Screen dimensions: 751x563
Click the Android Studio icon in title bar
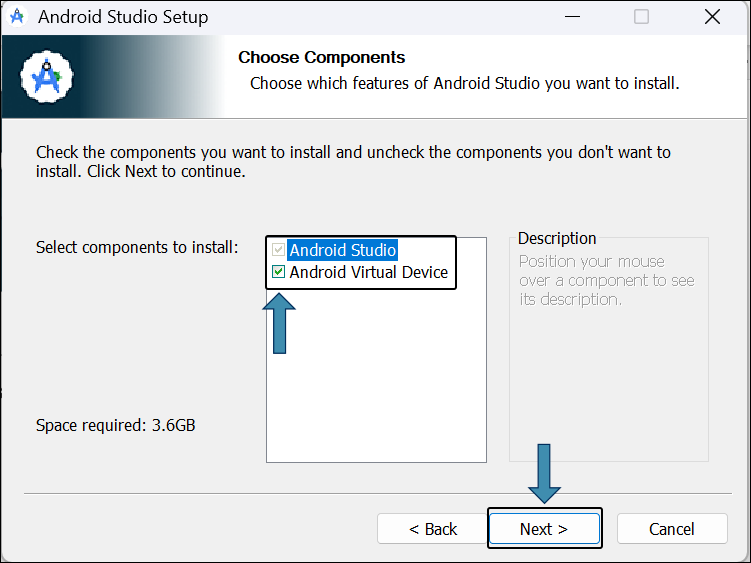coord(17,17)
